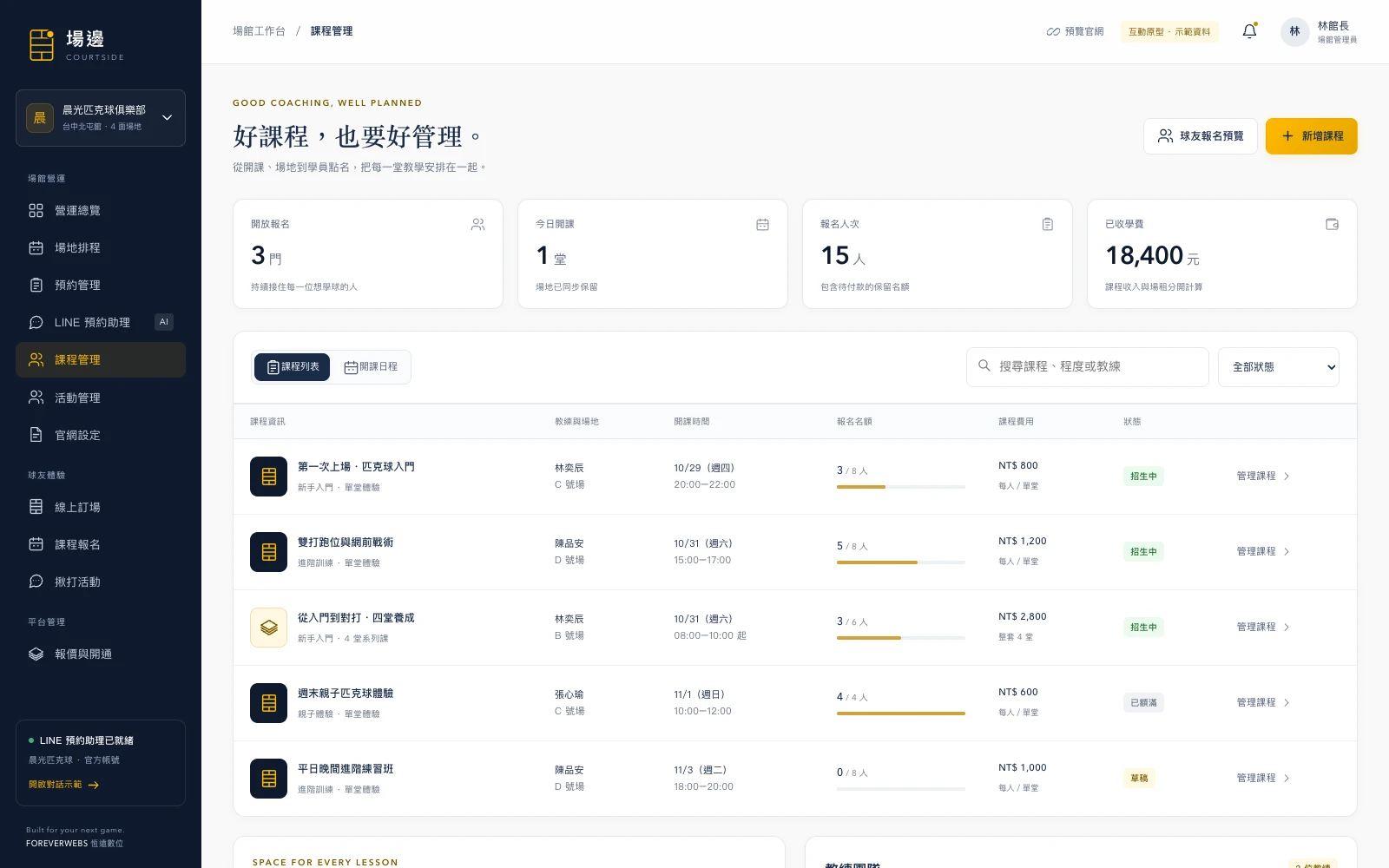
Task: Click the clipboard icon on 報名人次 card
Action: click(1048, 224)
